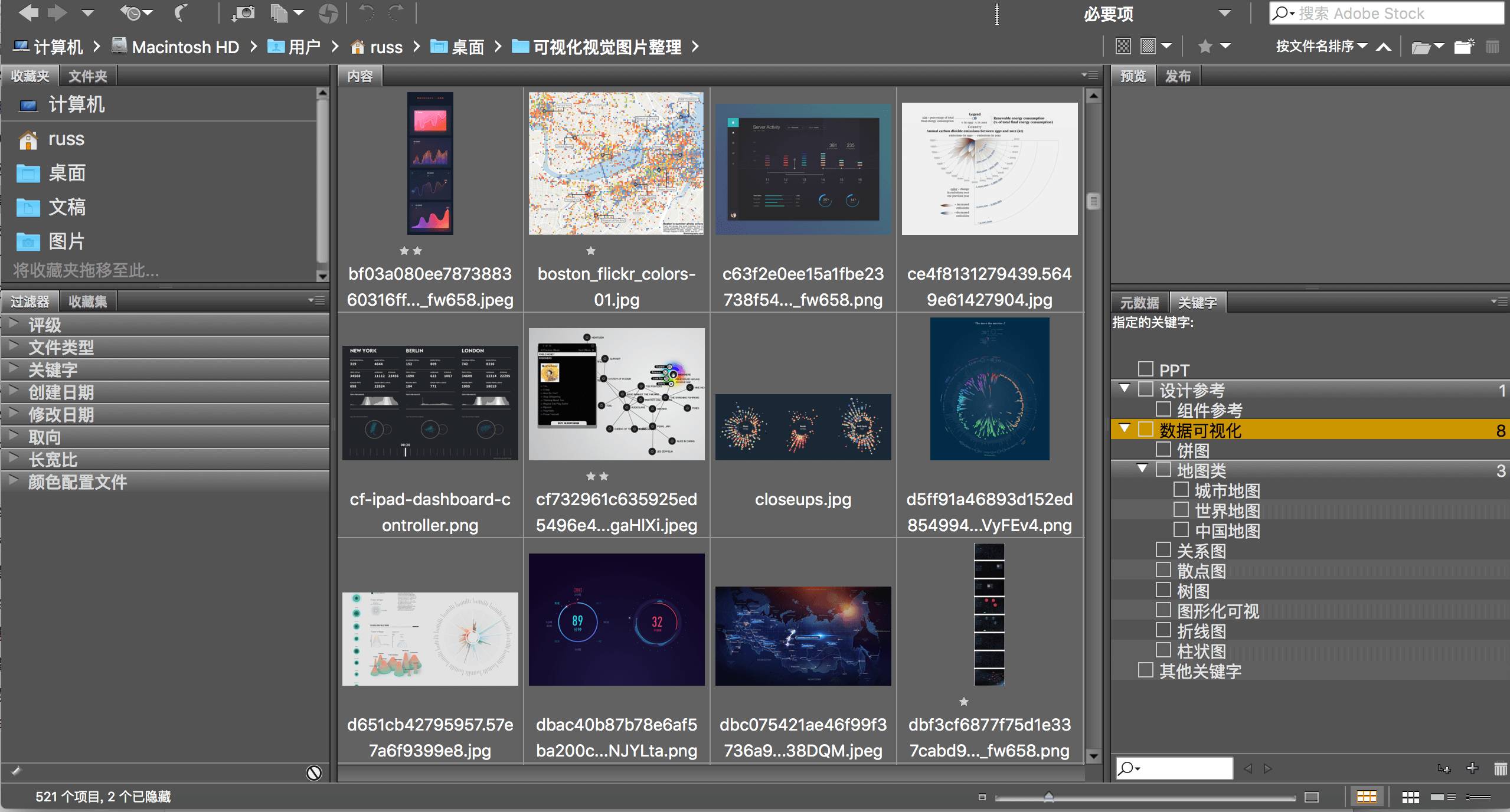Rotate 90° clockwise icon
This screenshot has height=812, width=1510.
pos(396,12)
